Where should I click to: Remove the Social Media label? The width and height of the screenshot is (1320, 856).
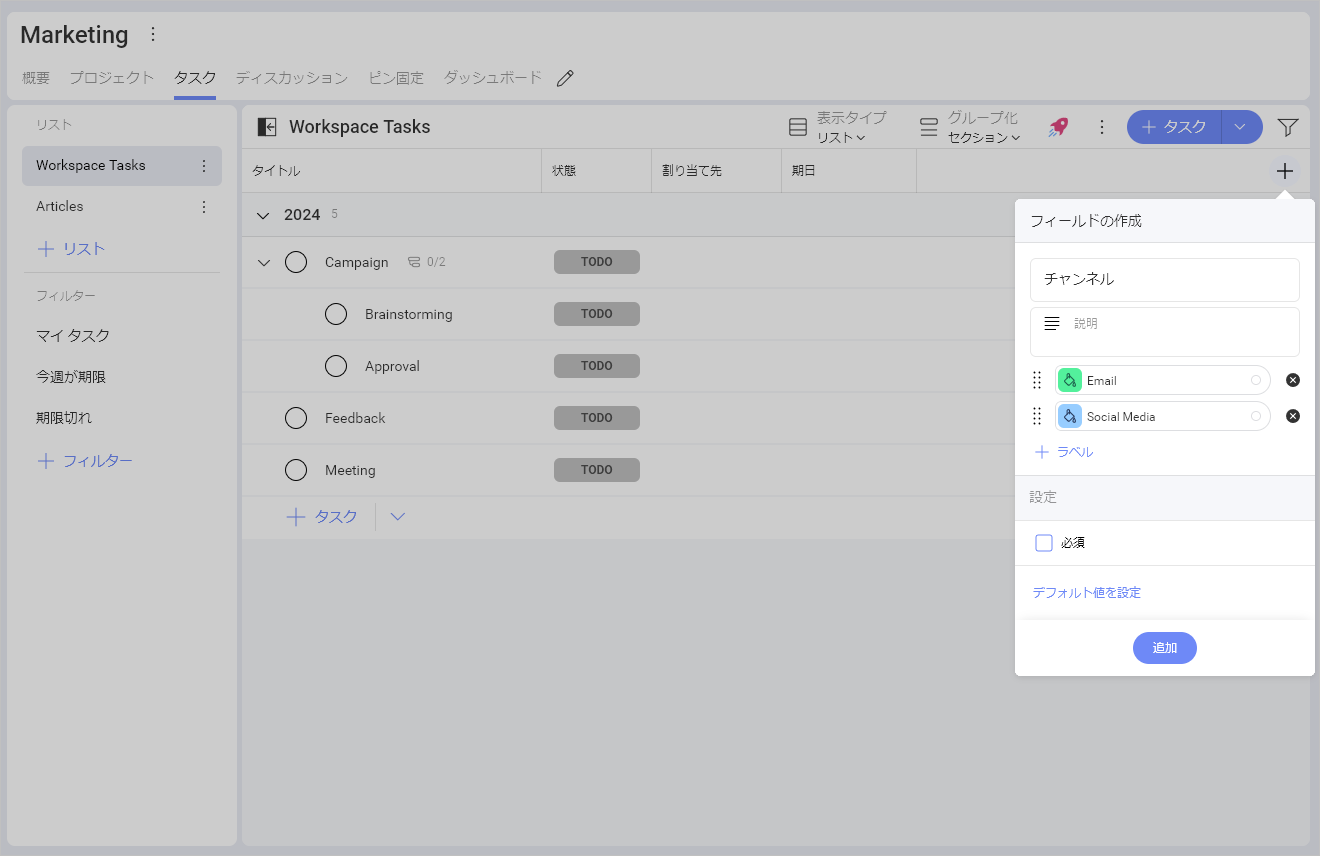click(1293, 416)
